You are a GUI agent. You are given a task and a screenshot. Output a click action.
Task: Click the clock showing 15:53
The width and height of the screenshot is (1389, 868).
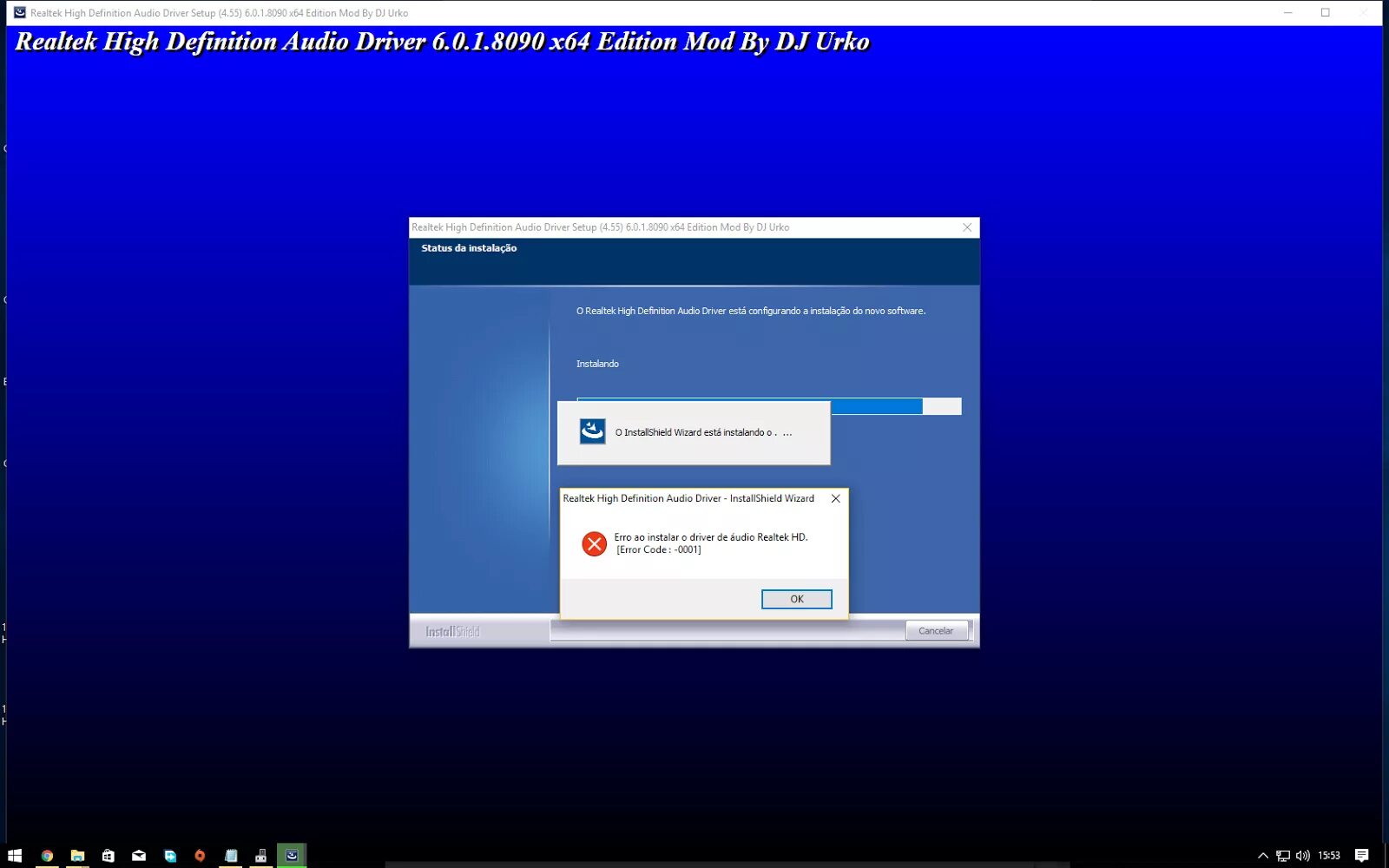[1329, 855]
